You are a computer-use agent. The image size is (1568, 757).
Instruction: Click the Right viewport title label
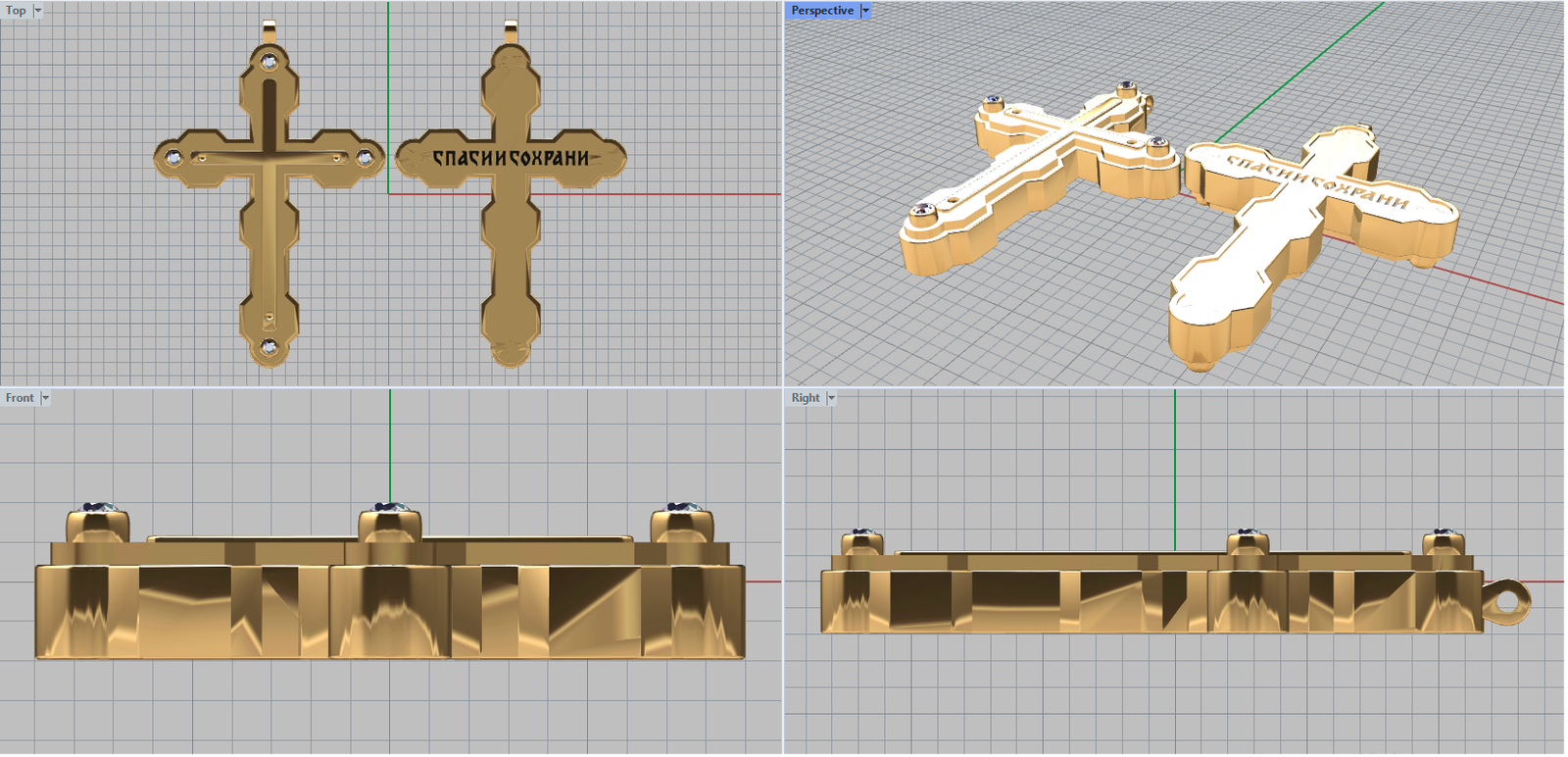805,398
